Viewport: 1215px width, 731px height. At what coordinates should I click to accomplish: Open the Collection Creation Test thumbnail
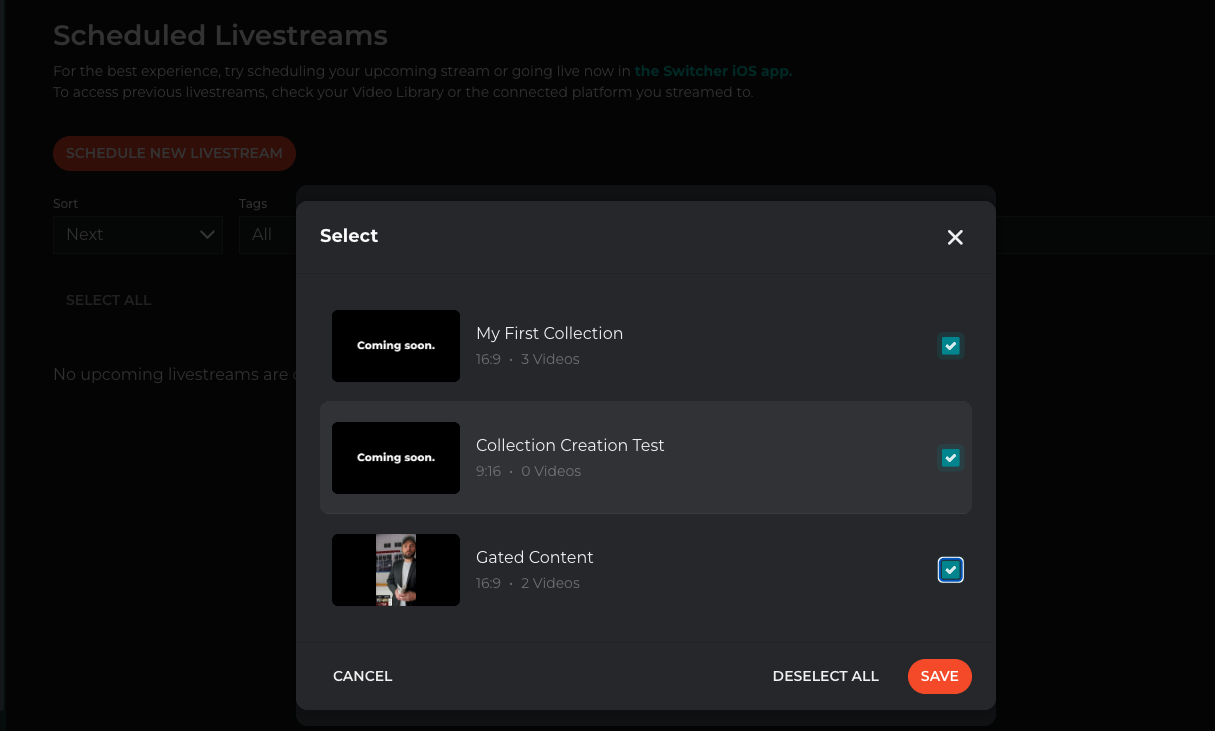[x=396, y=458]
